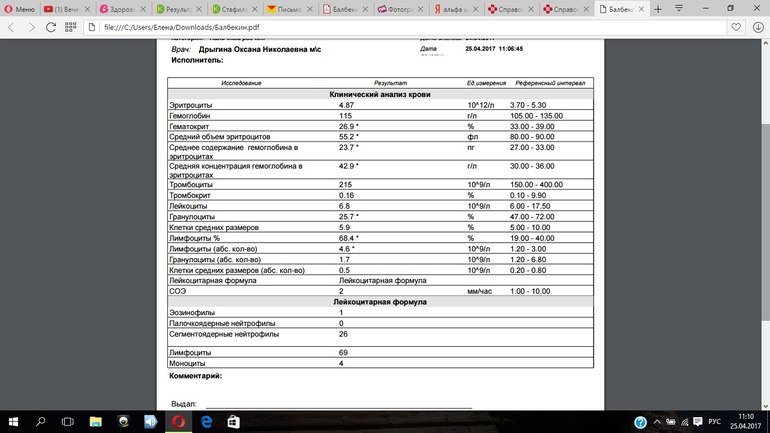Go back using the back arrow

pyautogui.click(x=11, y=28)
